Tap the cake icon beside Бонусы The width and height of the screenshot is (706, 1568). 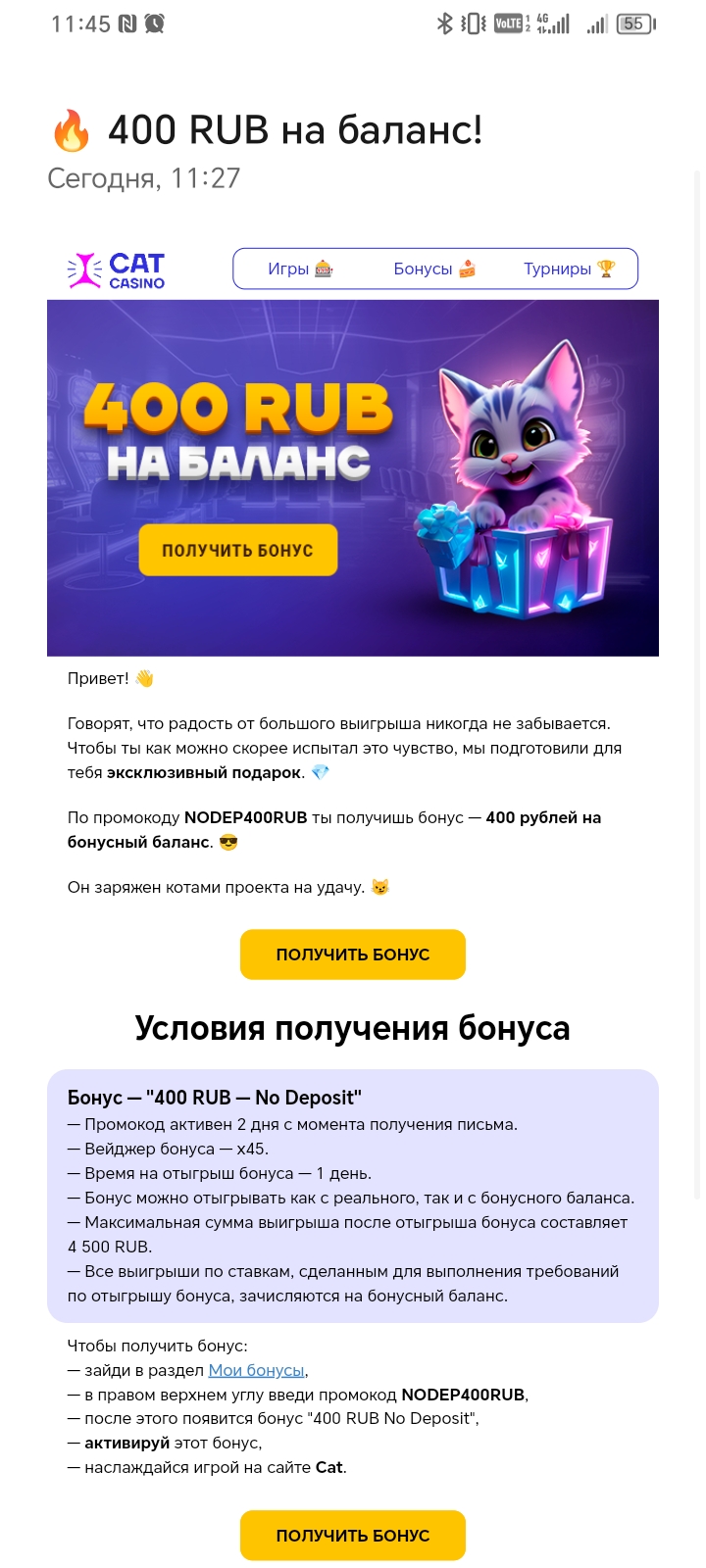[x=467, y=269]
